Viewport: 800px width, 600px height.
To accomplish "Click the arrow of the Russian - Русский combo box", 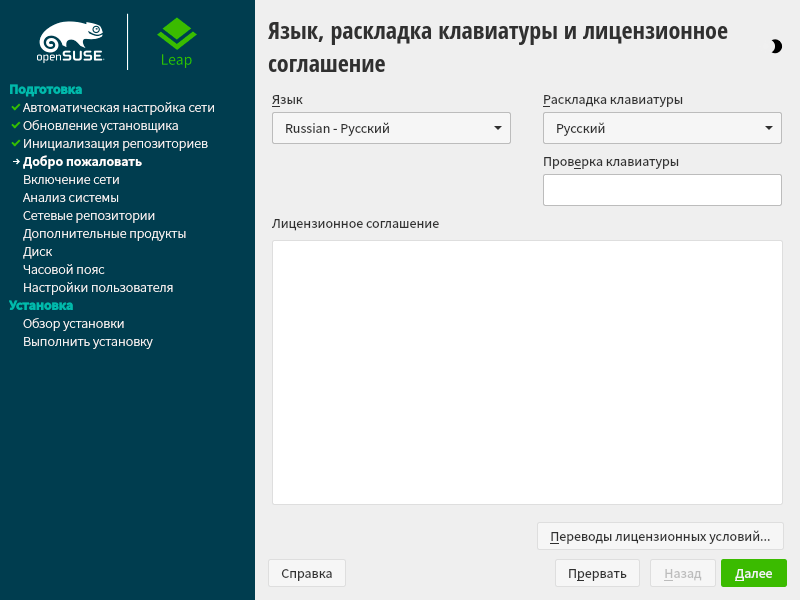I will tap(497, 128).
